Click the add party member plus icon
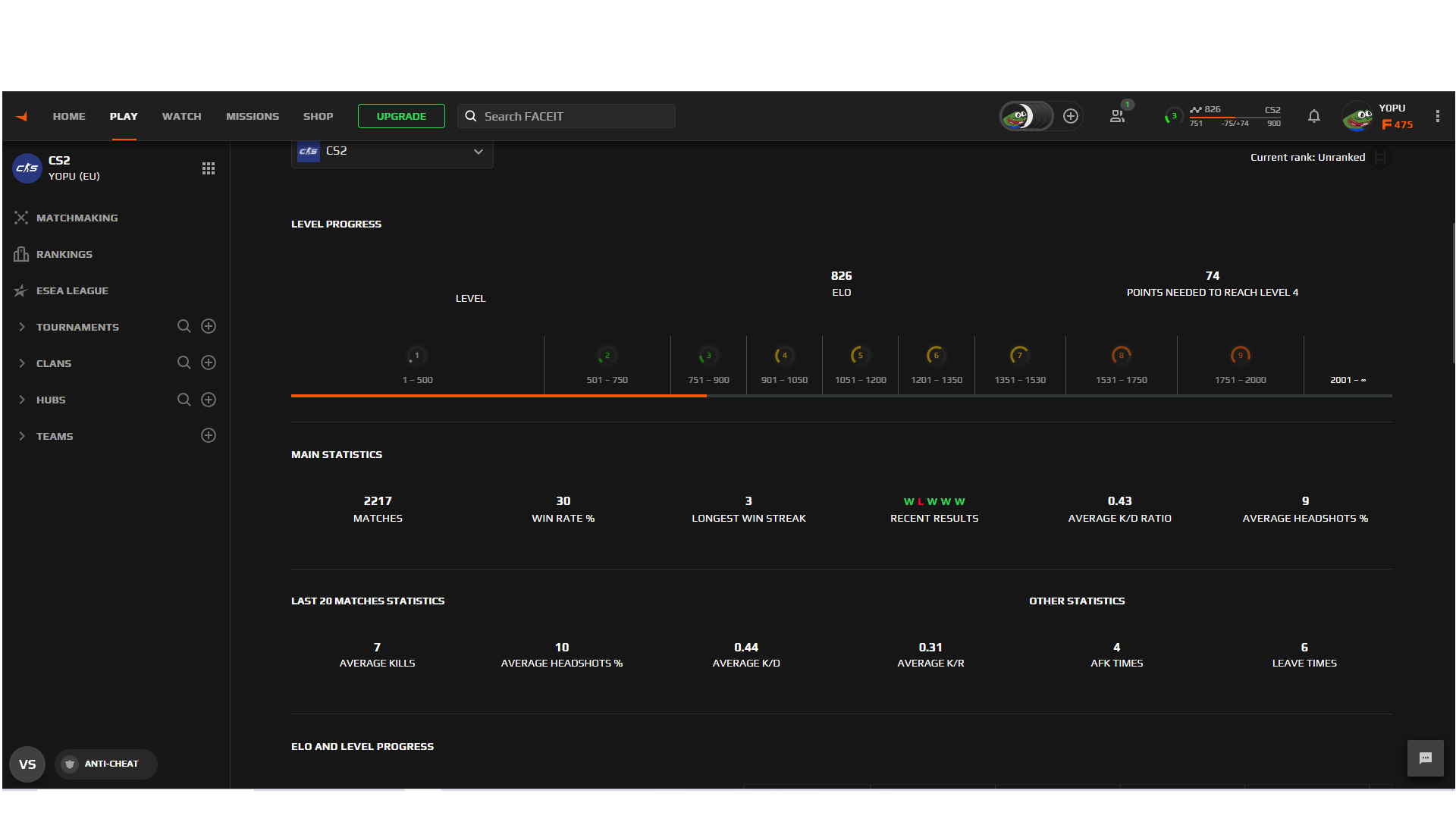The height and width of the screenshot is (819, 1456). [x=1071, y=116]
